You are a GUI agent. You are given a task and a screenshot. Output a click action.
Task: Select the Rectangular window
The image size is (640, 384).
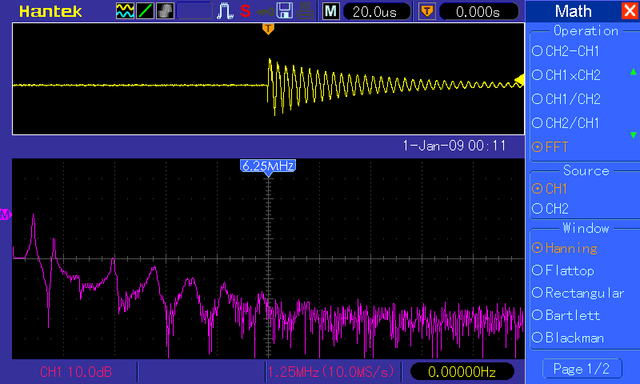pos(578,293)
